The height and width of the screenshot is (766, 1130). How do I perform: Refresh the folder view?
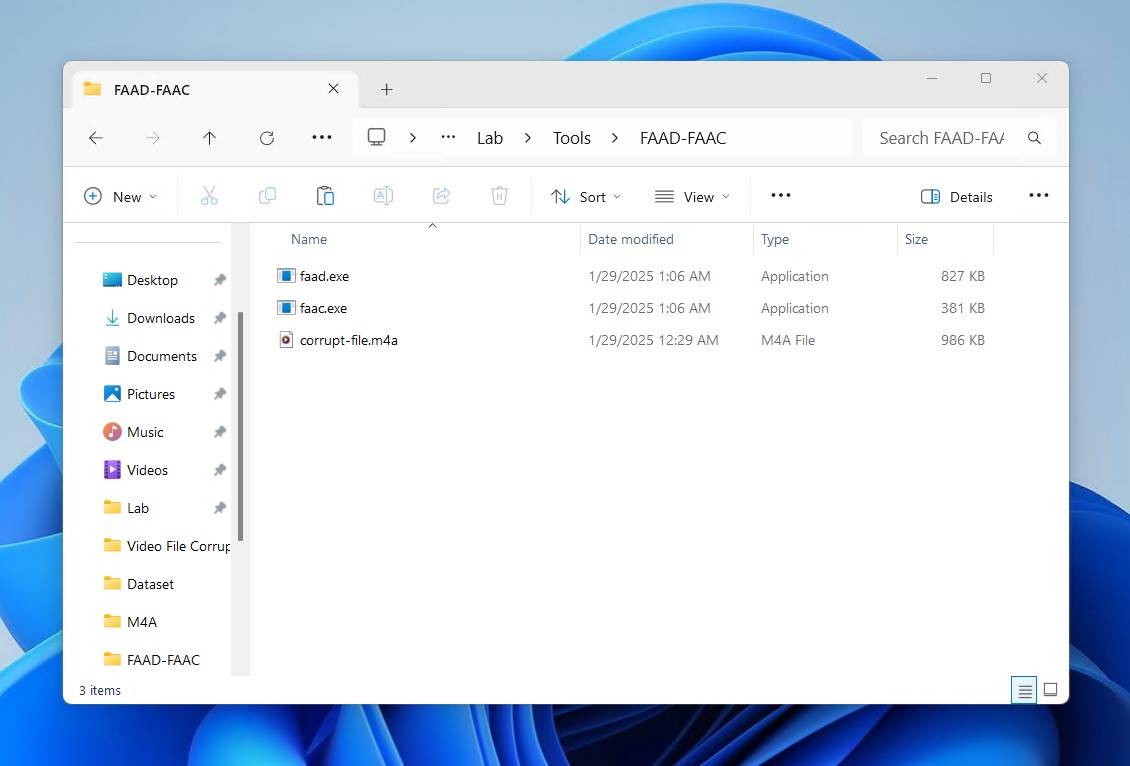[x=267, y=138]
